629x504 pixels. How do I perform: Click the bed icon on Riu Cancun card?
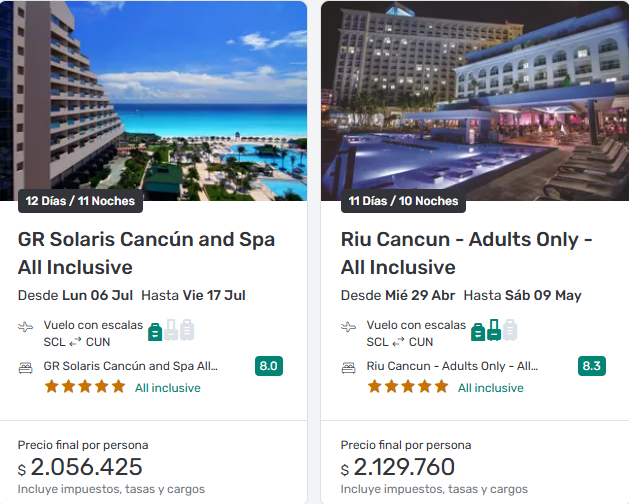tap(349, 367)
